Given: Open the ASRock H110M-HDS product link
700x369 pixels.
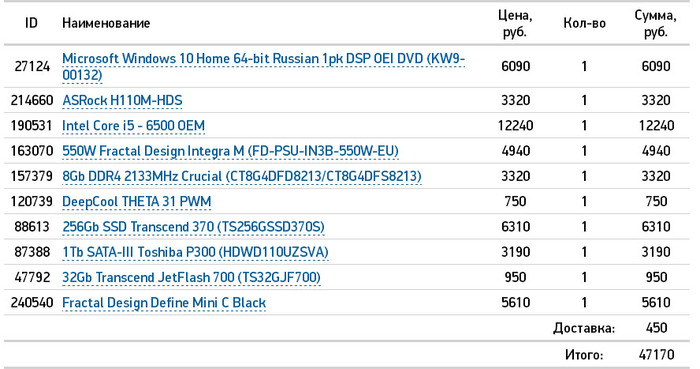Looking at the screenshot, I should tap(122, 100).
